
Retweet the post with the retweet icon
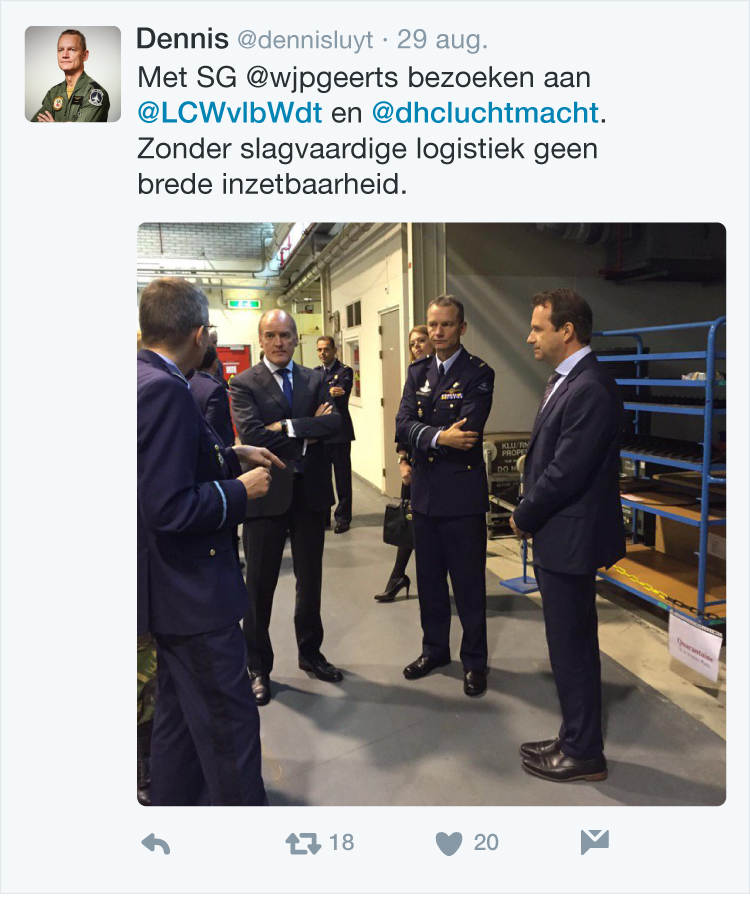(303, 844)
